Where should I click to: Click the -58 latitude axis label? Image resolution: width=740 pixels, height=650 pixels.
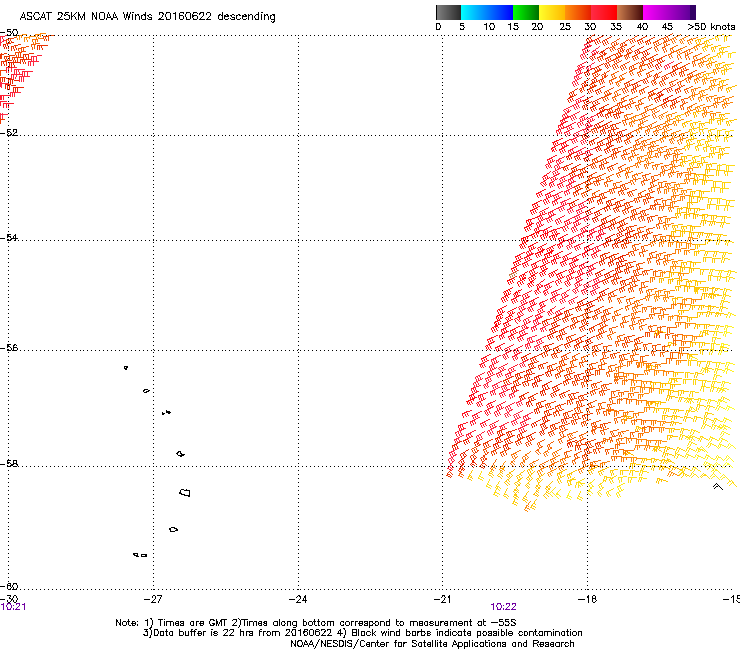pyautogui.click(x=9, y=464)
